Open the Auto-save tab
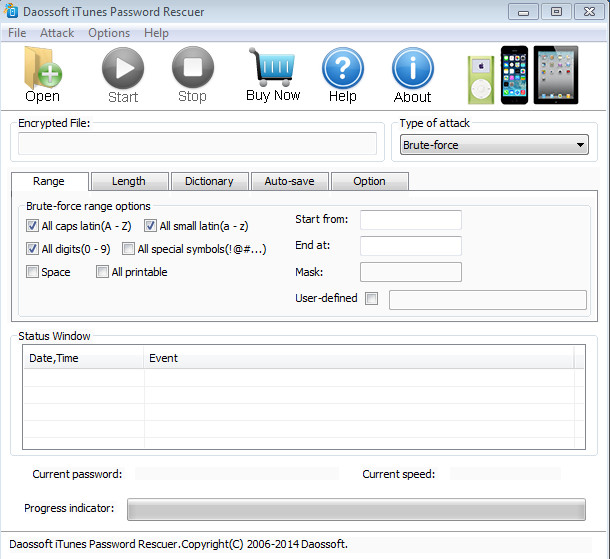Screen dimensions: 610x559 [290, 181]
